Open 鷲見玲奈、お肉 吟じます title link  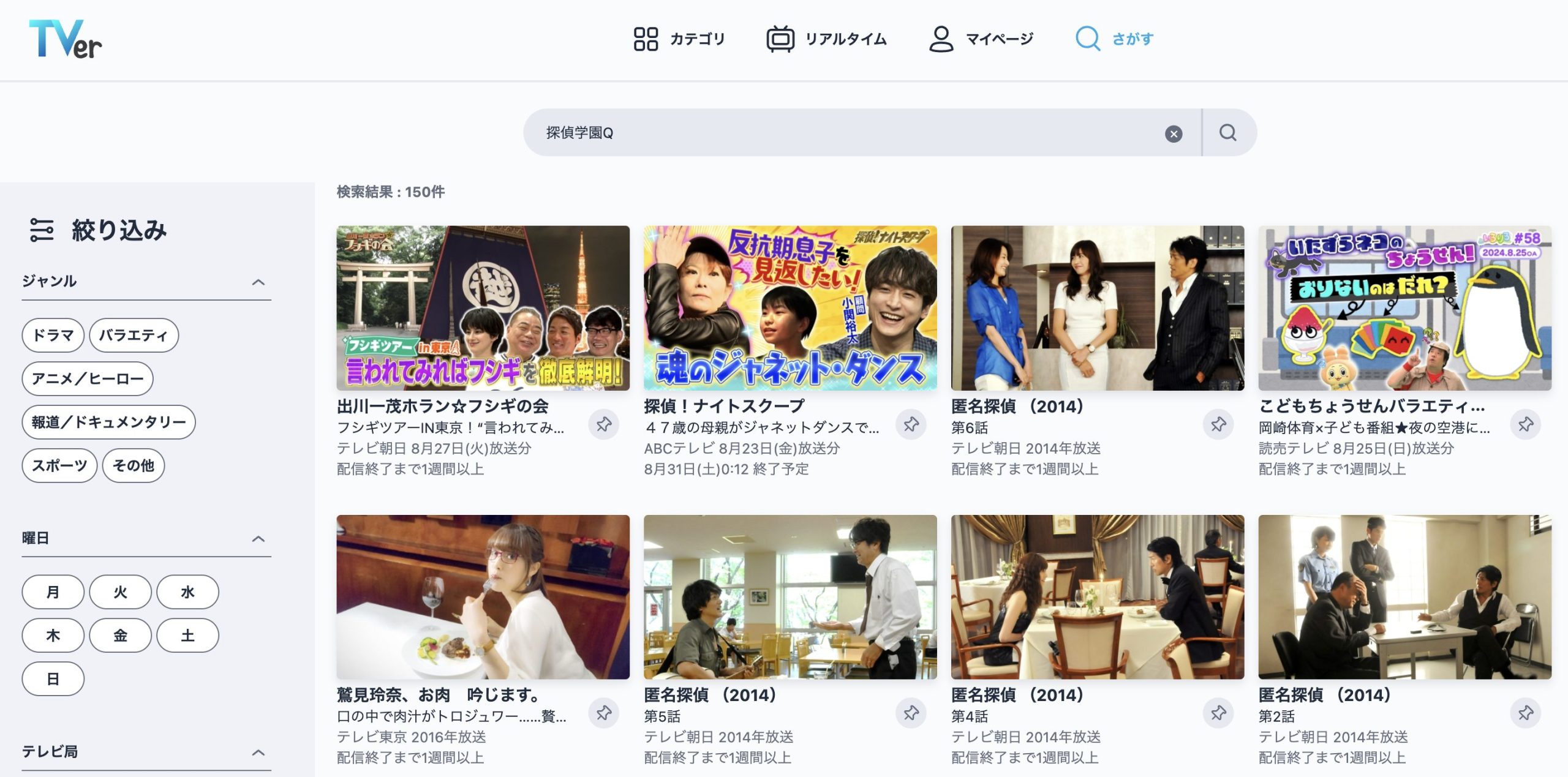[439, 695]
